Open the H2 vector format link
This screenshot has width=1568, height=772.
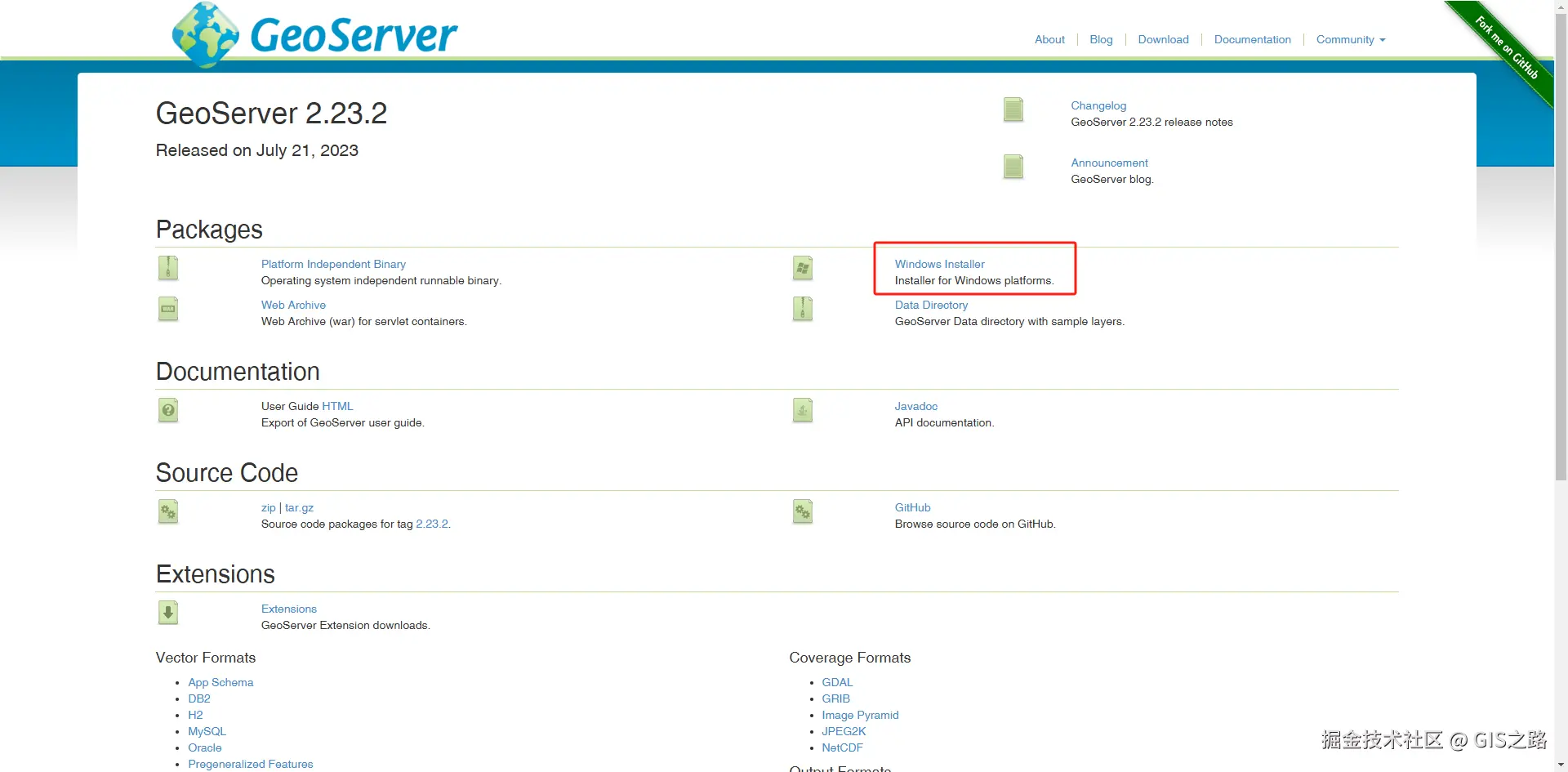pyautogui.click(x=195, y=715)
